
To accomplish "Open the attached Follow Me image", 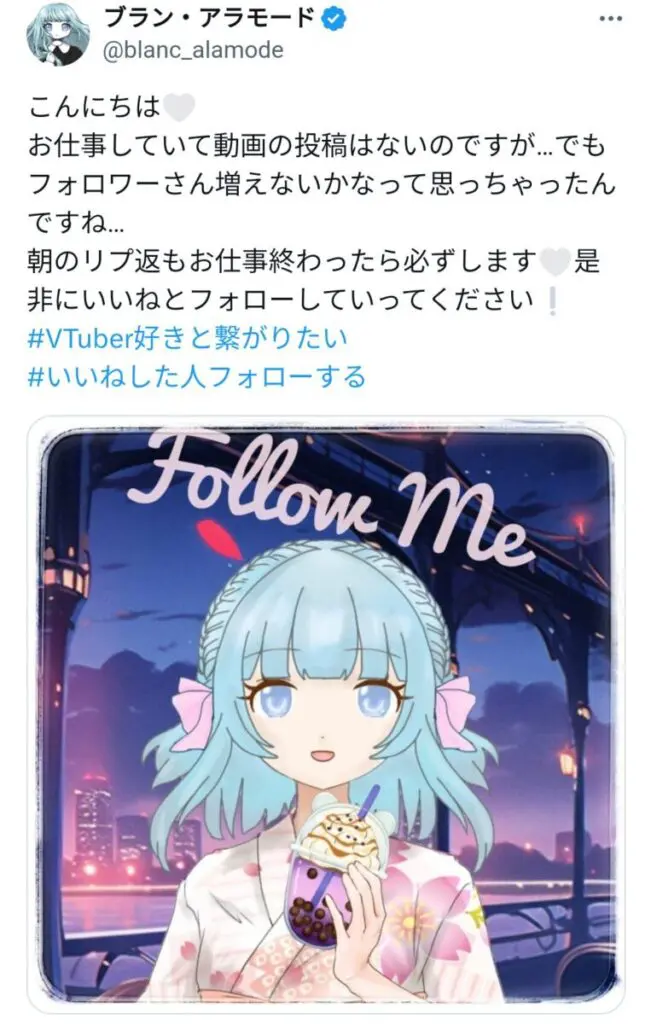I will [326, 715].
